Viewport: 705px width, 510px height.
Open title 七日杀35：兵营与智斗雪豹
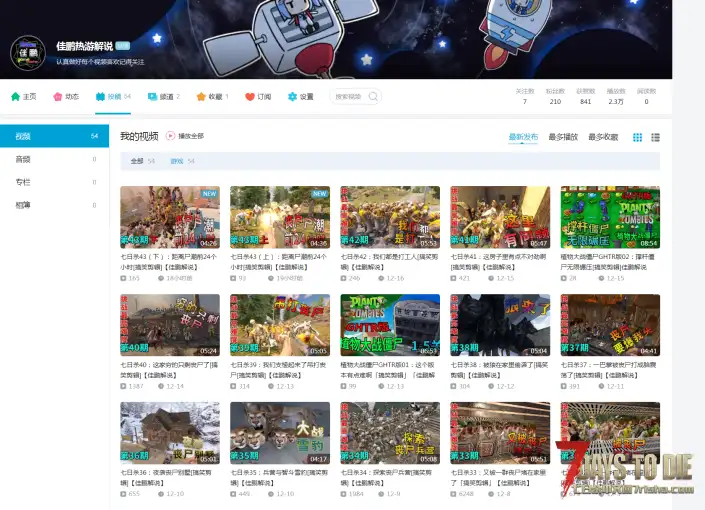coord(279,478)
